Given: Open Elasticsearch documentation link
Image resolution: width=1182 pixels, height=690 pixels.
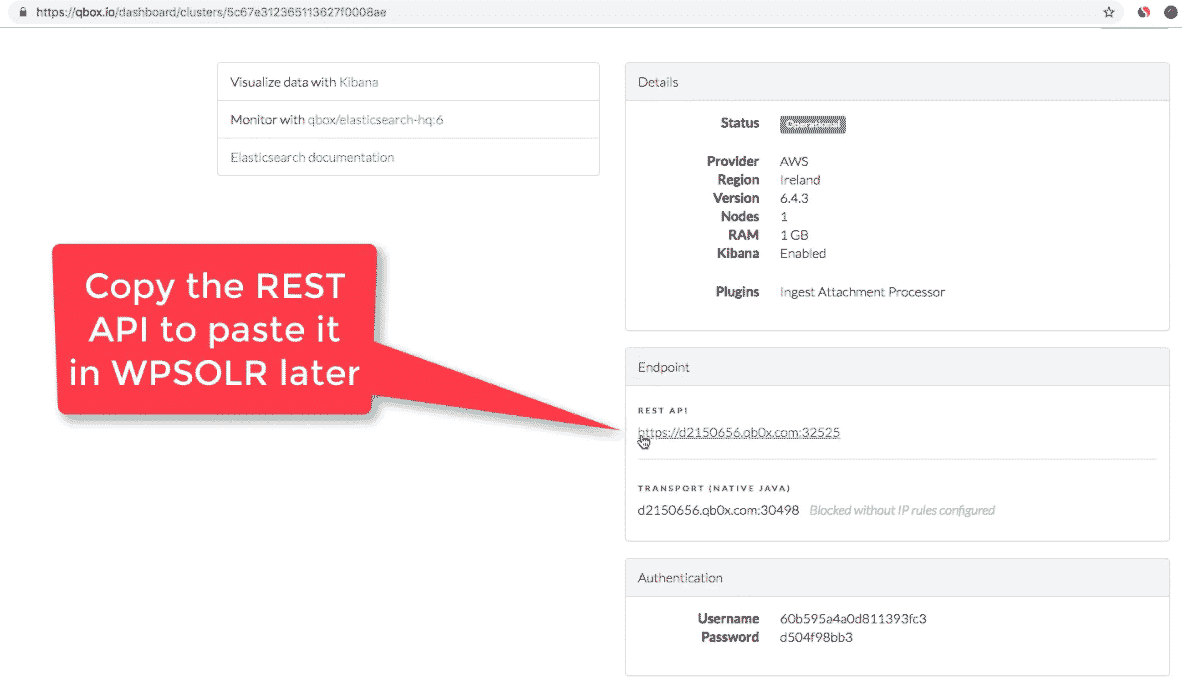Looking at the screenshot, I should click(312, 158).
